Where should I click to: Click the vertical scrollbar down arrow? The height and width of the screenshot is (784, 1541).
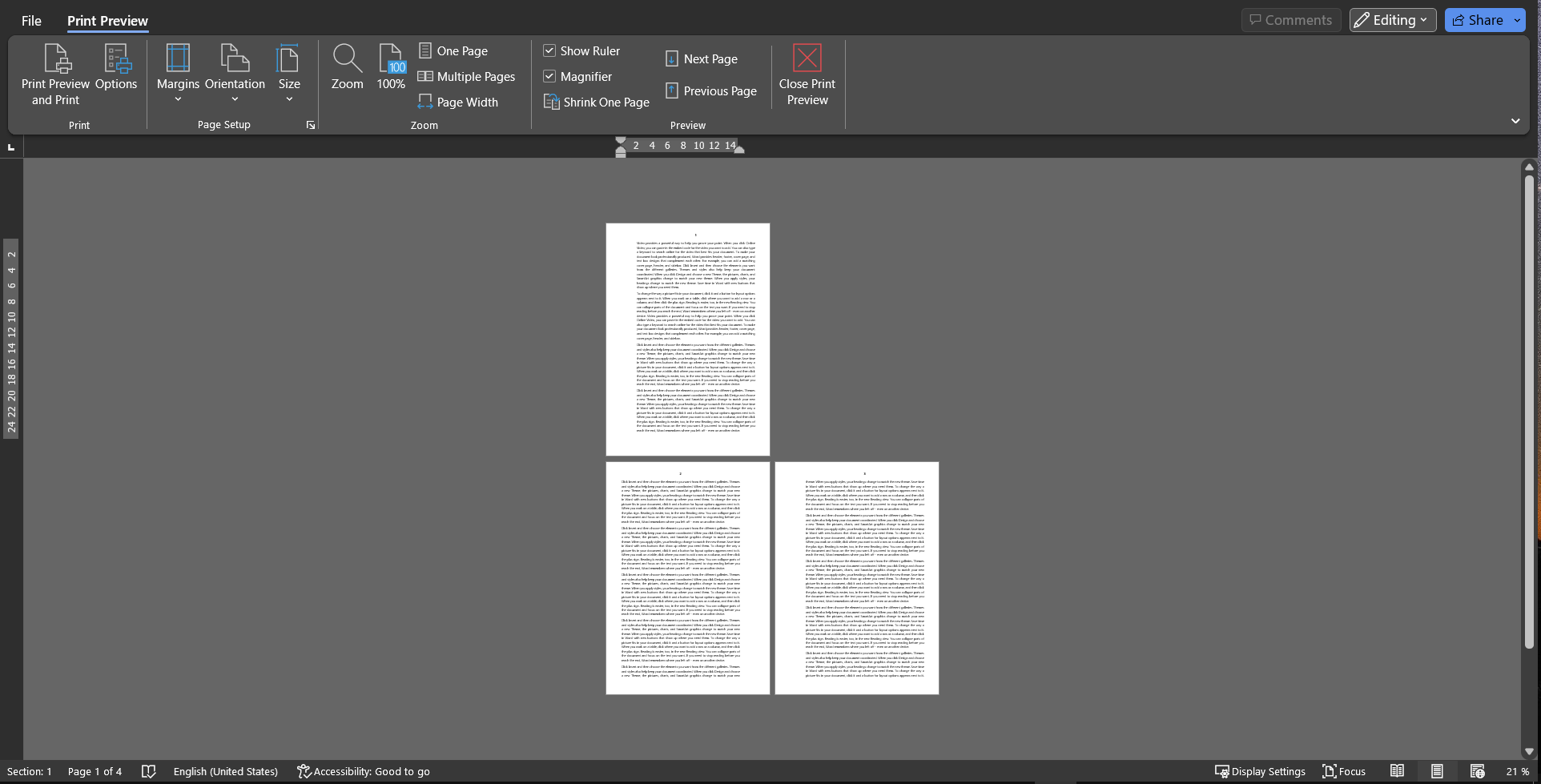(x=1529, y=751)
